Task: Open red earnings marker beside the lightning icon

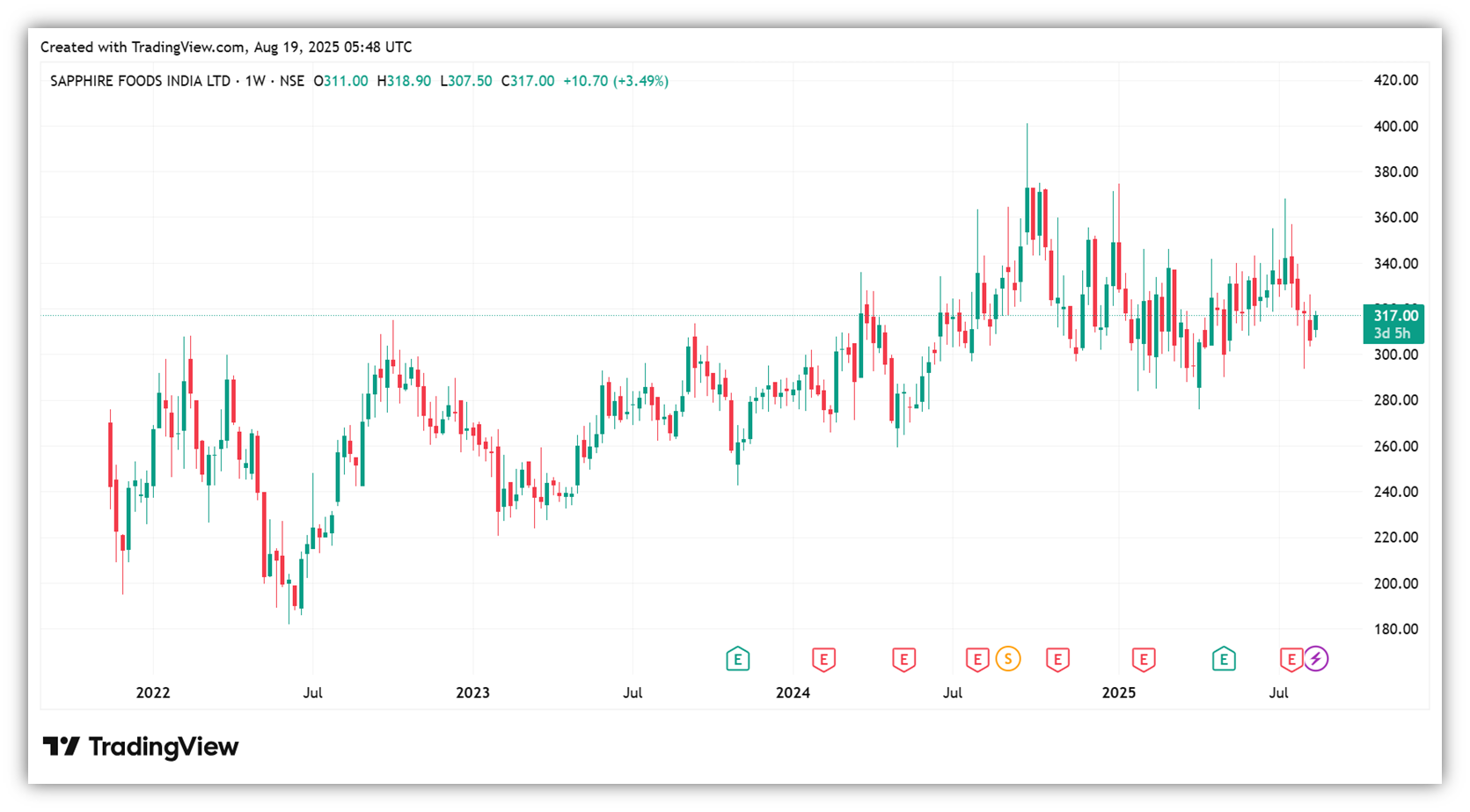Action: pyautogui.click(x=1291, y=659)
